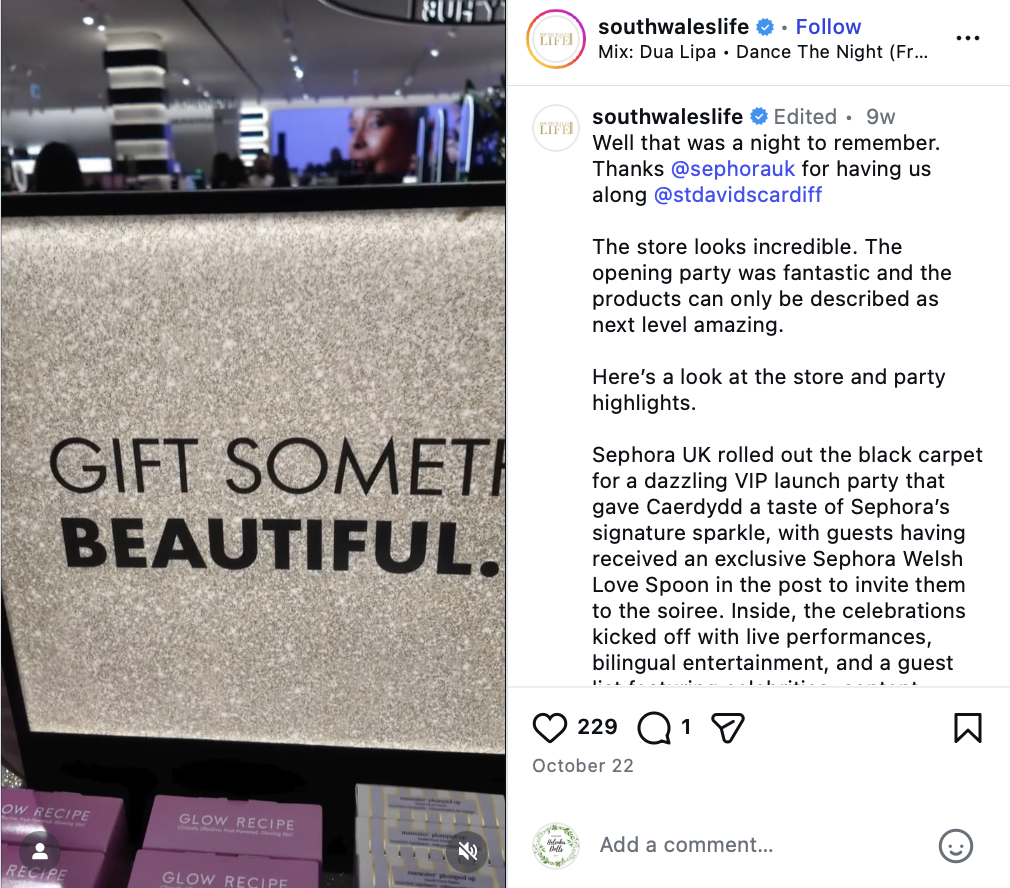The image size is (1010, 888).
Task: Open the @stdavidscardiff mention link
Action: [738, 194]
